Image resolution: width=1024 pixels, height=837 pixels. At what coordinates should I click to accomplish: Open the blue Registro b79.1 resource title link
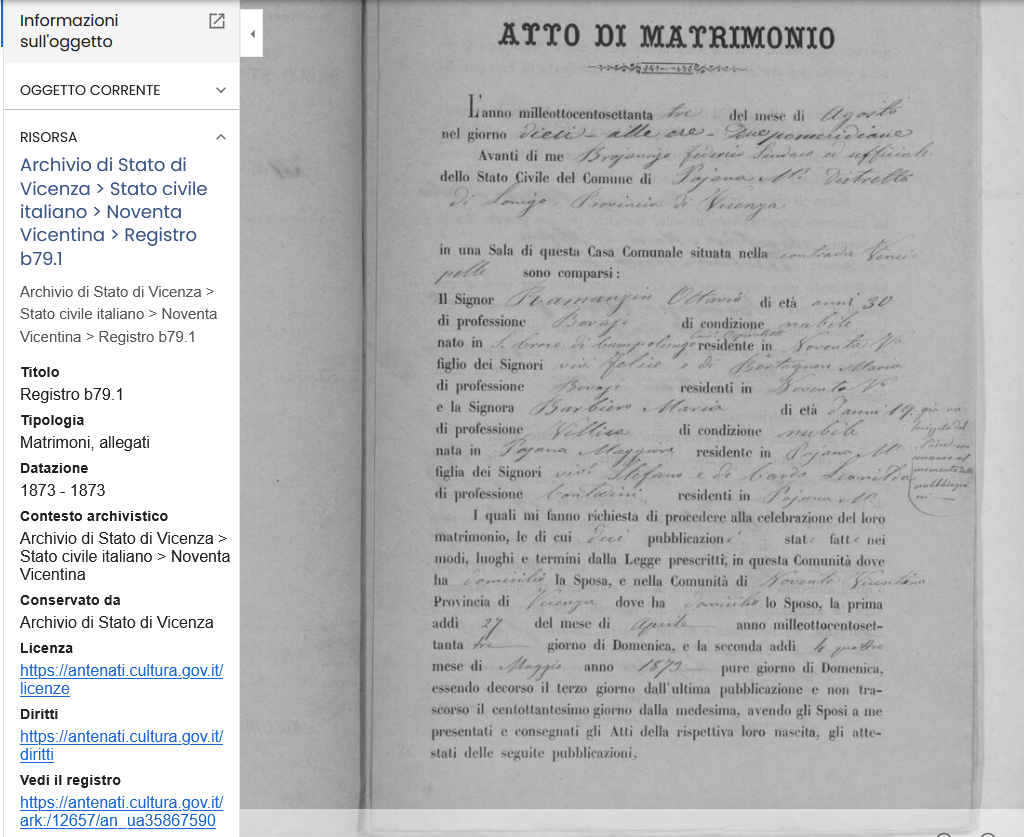click(113, 212)
